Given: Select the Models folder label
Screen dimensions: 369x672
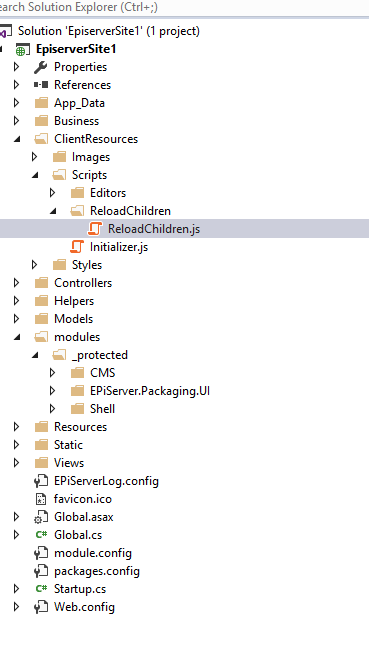Looking at the screenshot, I should pyautogui.click(x=73, y=319).
